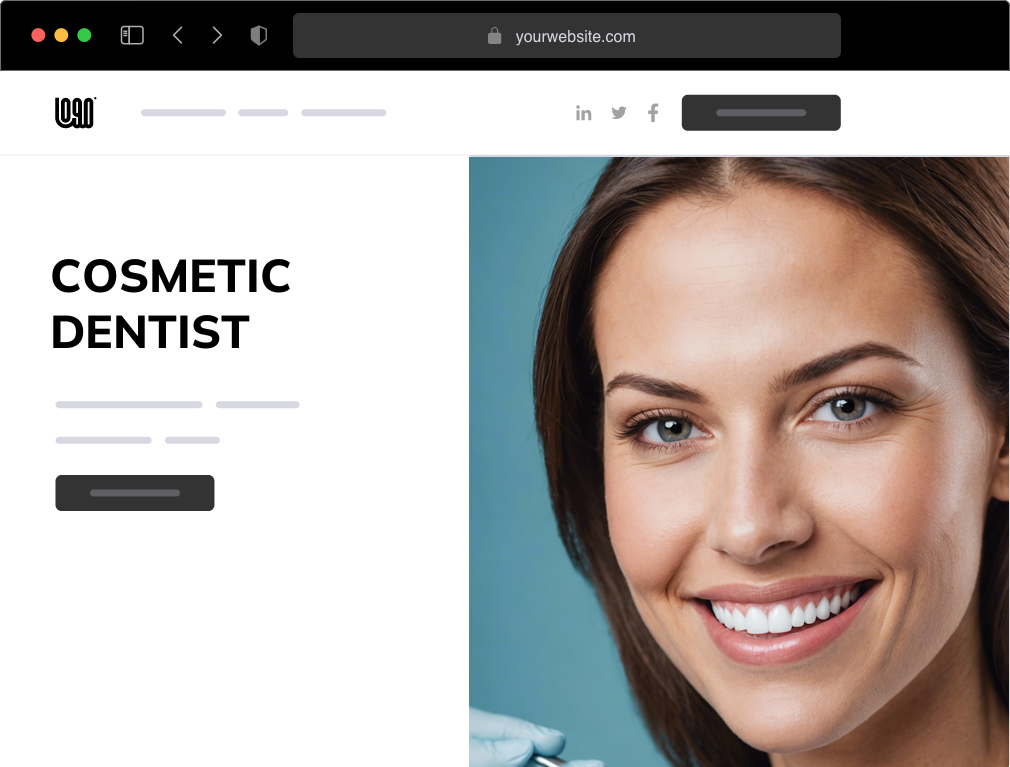Screen dimensions: 1010x767
Task: Click the yellow minimize window button
Action: [61, 35]
